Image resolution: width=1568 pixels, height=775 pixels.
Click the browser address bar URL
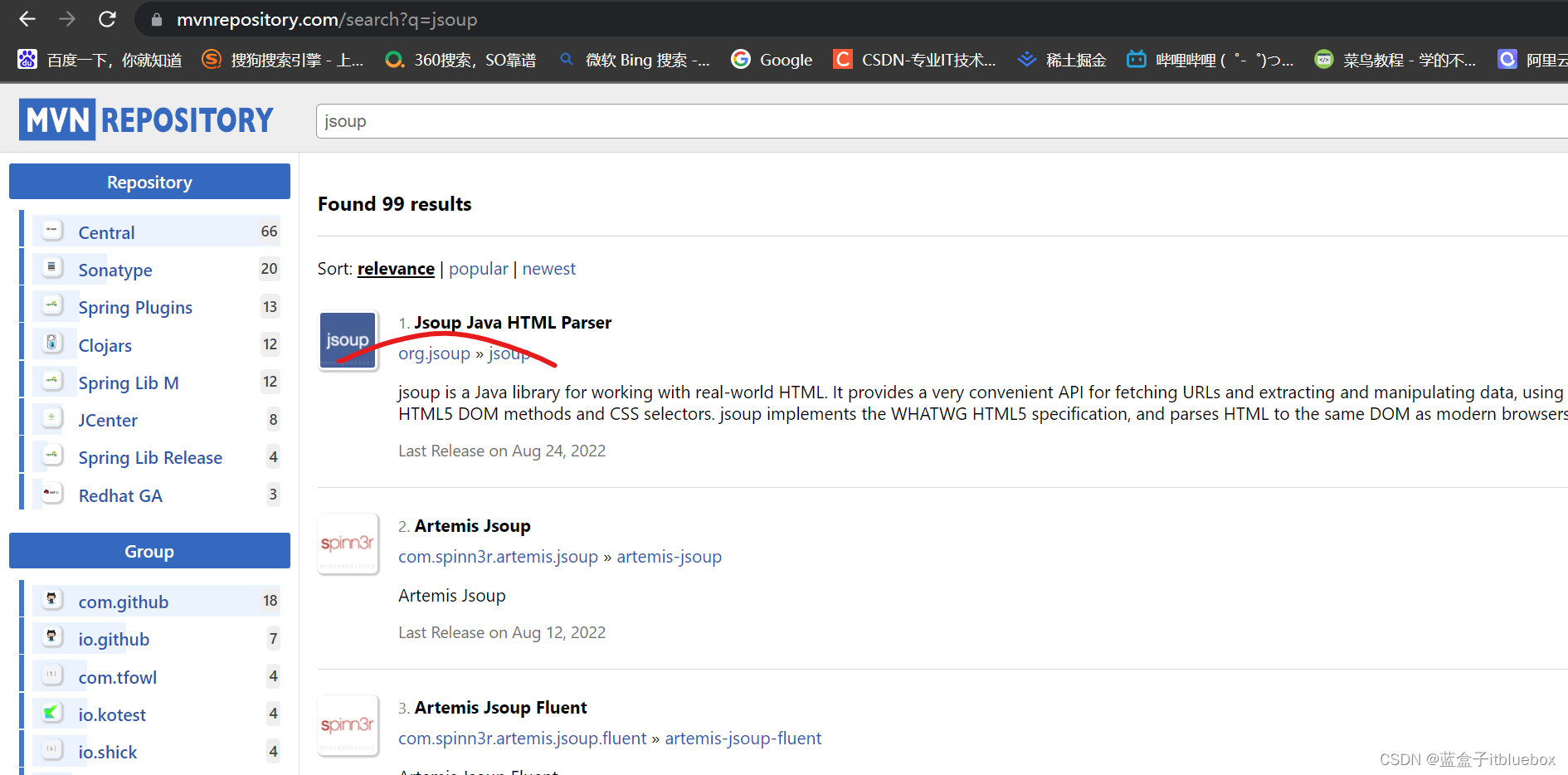pyautogui.click(x=327, y=19)
